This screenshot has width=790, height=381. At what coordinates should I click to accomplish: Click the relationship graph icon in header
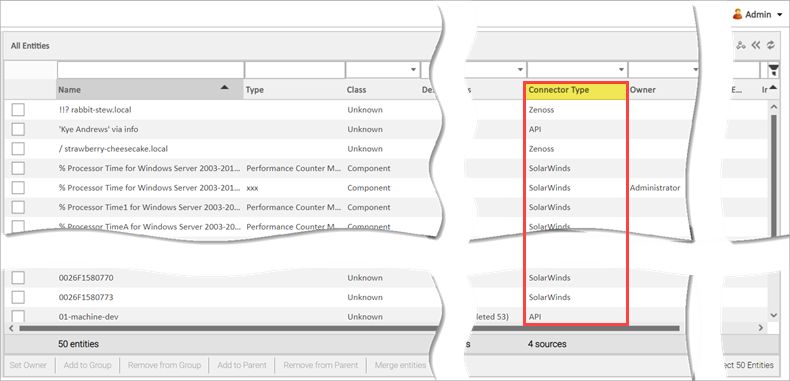click(741, 45)
